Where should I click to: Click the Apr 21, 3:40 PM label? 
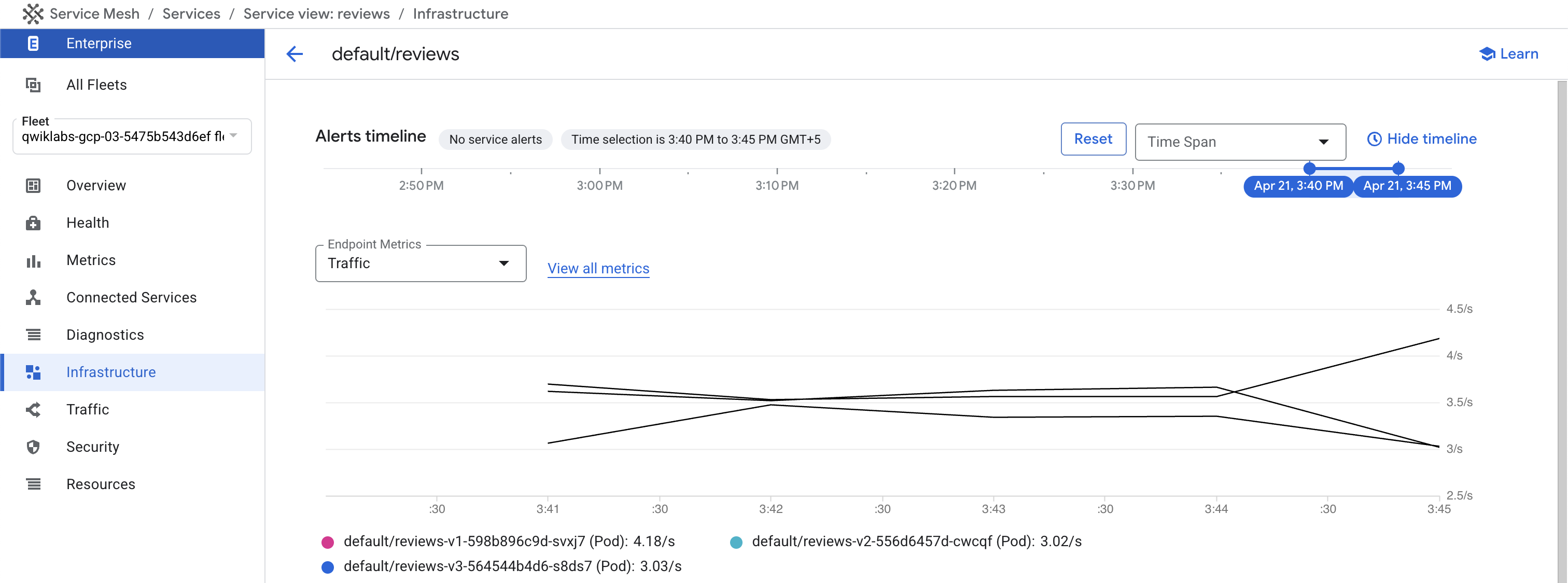(x=1298, y=186)
